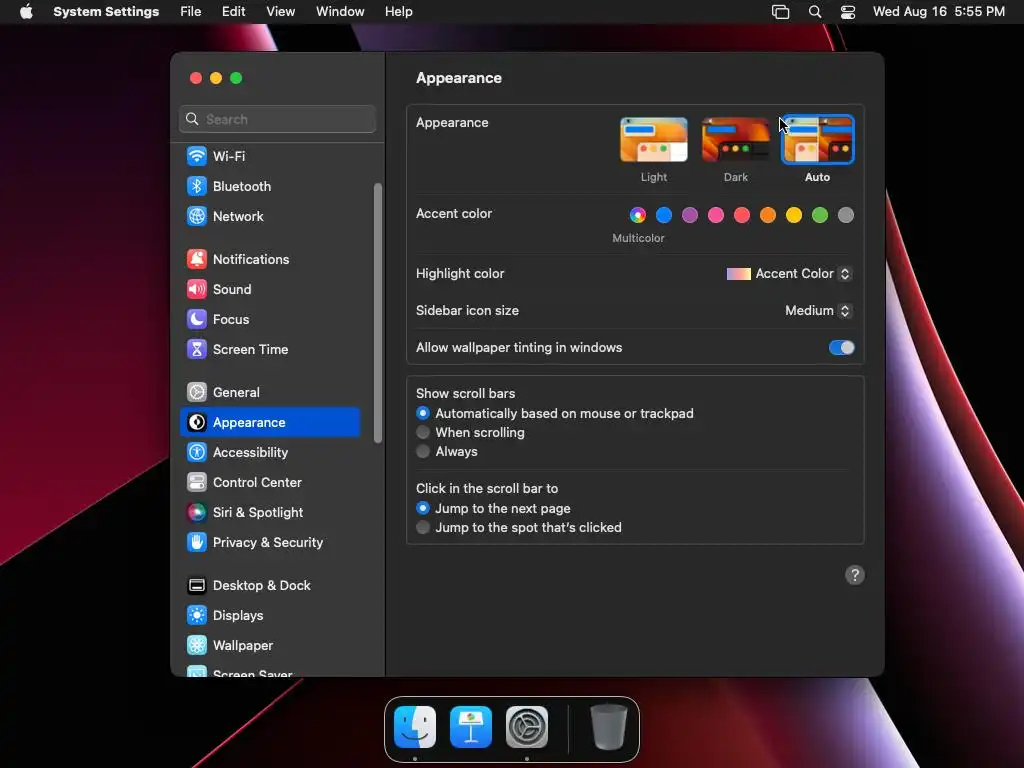Choose Jump to the next page
The width and height of the screenshot is (1024, 768).
(x=423, y=508)
